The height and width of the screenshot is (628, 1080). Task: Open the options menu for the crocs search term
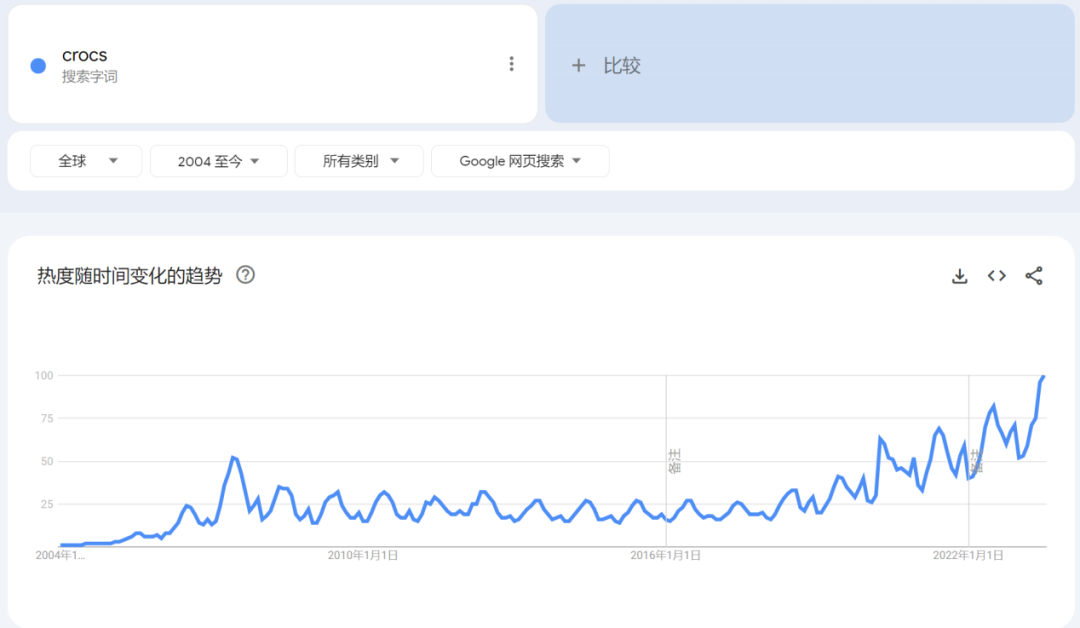tap(511, 64)
